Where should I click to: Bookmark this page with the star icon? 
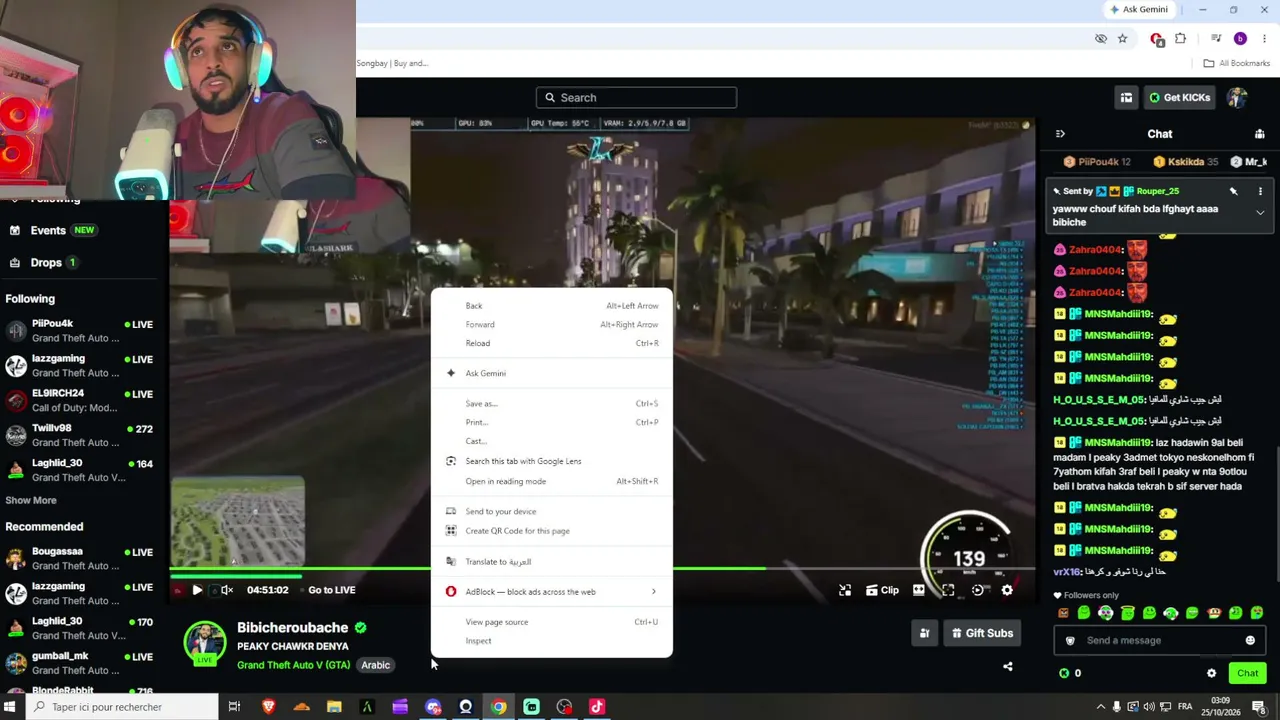[x=1122, y=39]
